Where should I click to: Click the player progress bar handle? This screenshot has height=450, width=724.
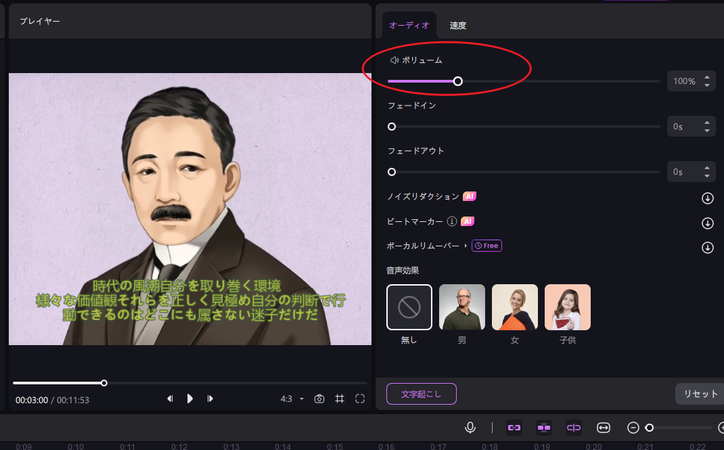(104, 383)
